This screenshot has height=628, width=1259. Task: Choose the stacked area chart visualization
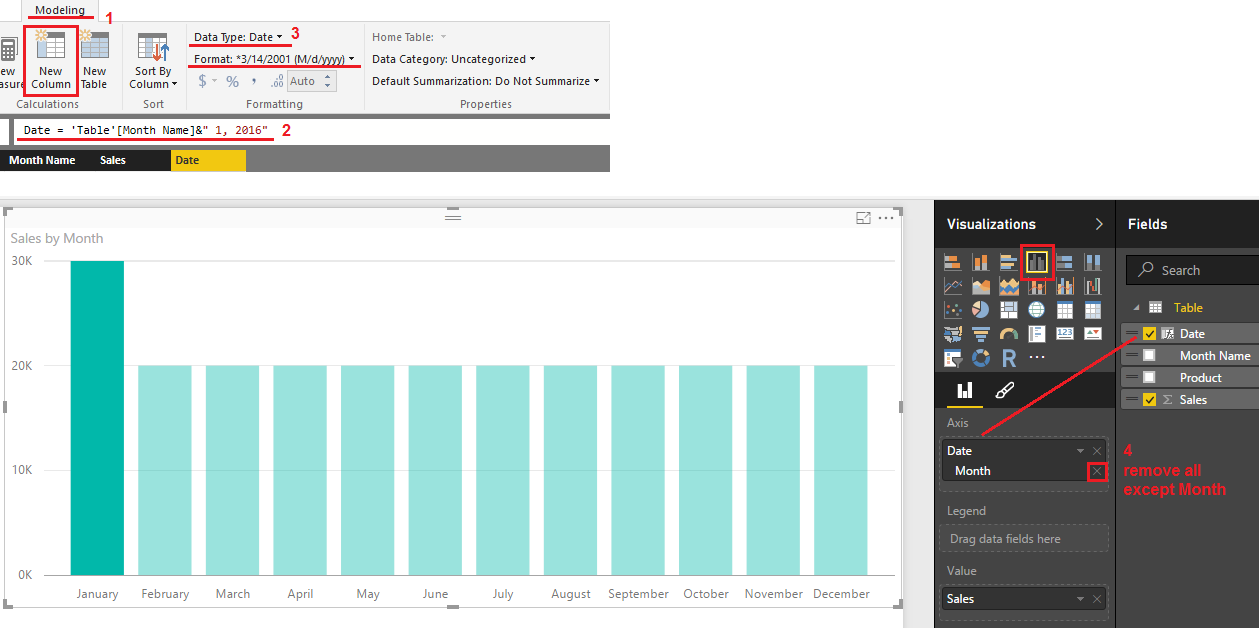coord(1009,286)
